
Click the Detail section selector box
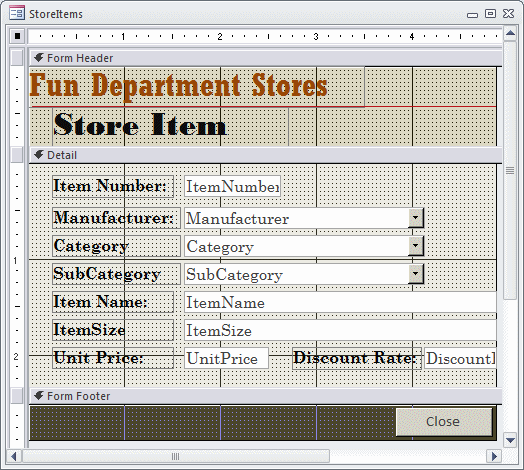coord(17,155)
